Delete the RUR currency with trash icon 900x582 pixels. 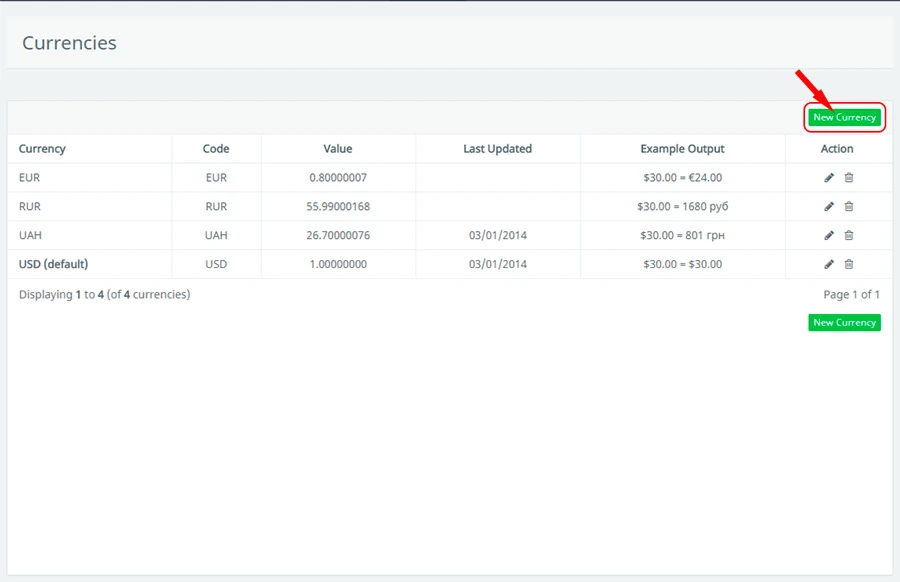(849, 207)
